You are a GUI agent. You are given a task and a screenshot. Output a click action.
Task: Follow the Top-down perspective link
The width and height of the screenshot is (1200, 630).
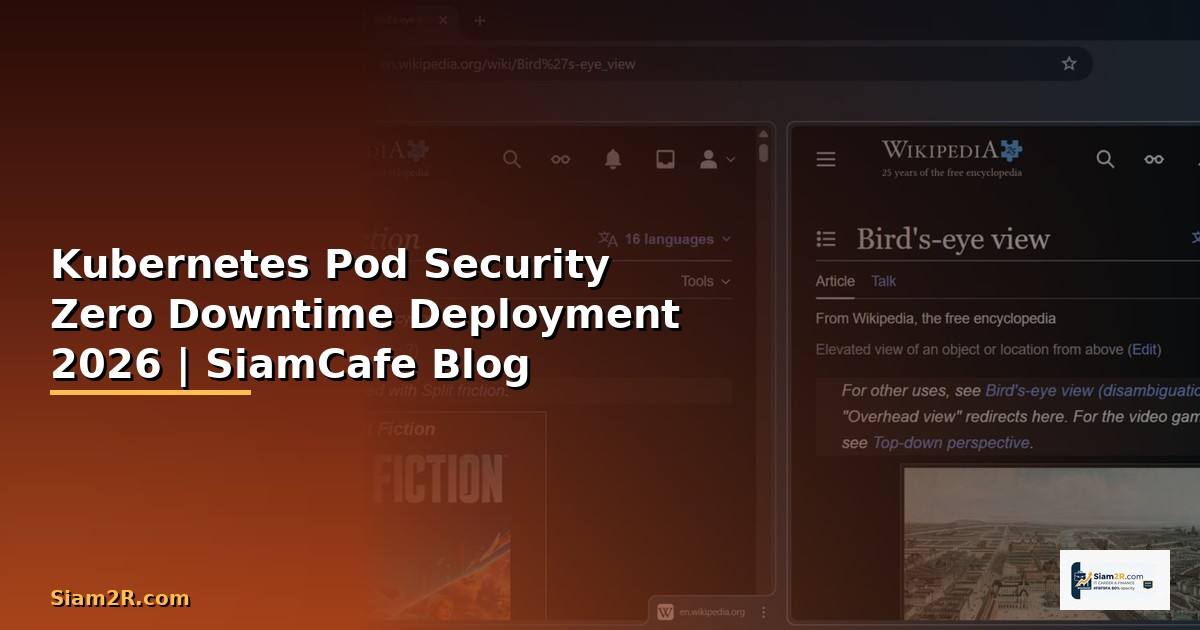[950, 442]
